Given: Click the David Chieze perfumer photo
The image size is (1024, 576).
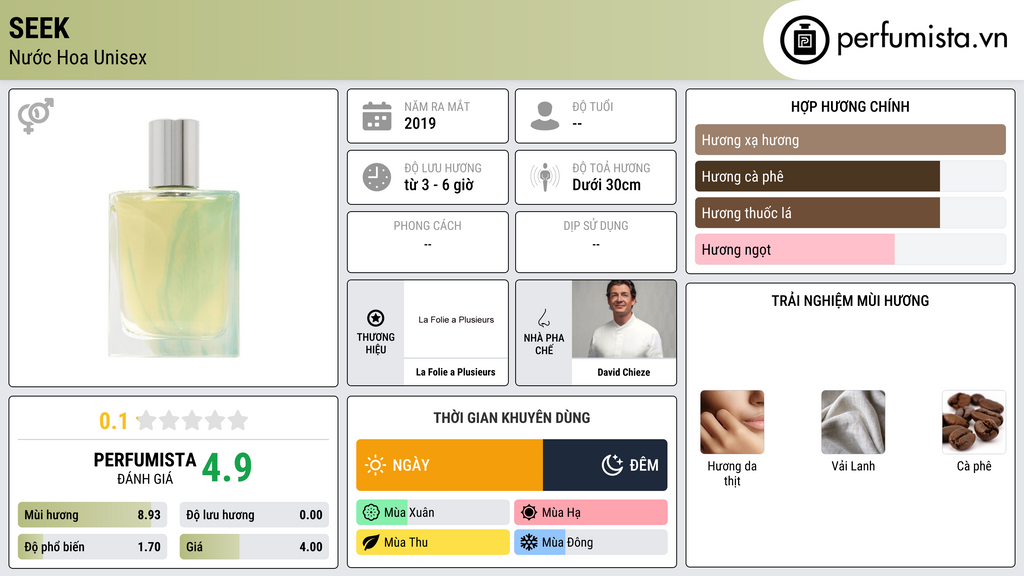Looking at the screenshot, I should pos(624,319).
